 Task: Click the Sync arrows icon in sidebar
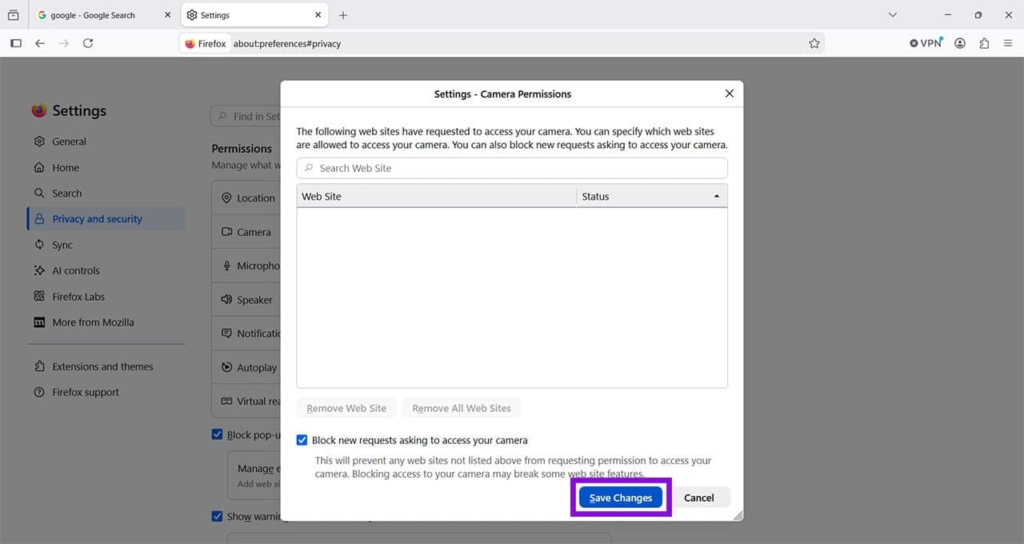(x=39, y=245)
